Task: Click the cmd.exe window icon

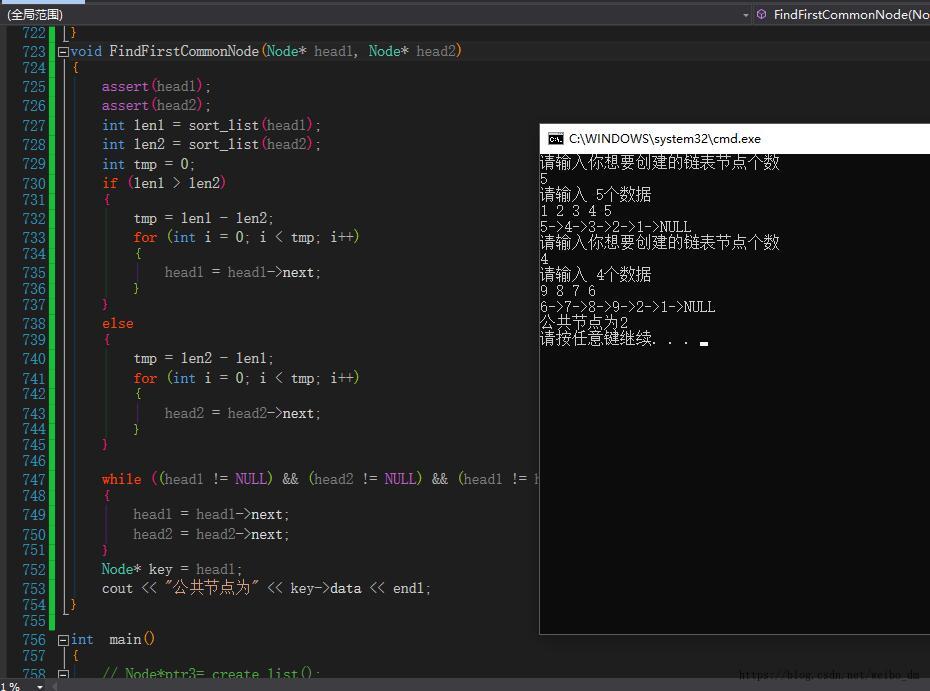Action: tap(556, 139)
